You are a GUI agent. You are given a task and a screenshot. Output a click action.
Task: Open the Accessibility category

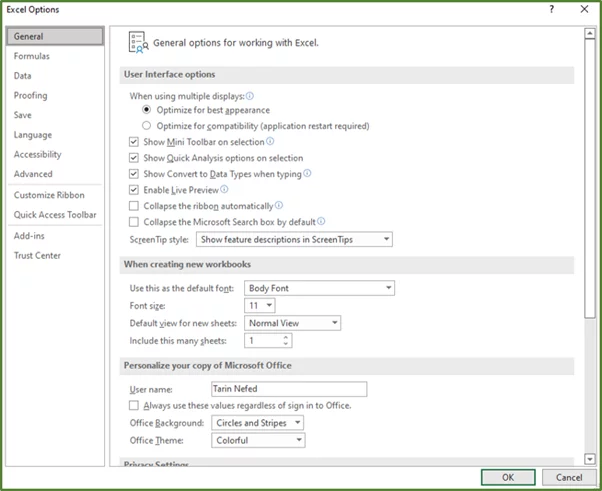coord(55,154)
